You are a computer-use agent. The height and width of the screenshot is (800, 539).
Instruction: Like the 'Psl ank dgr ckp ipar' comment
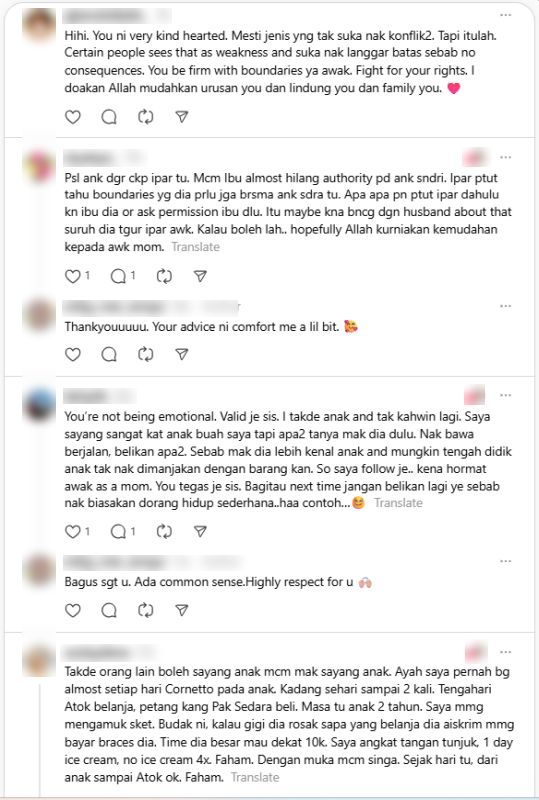(77, 276)
